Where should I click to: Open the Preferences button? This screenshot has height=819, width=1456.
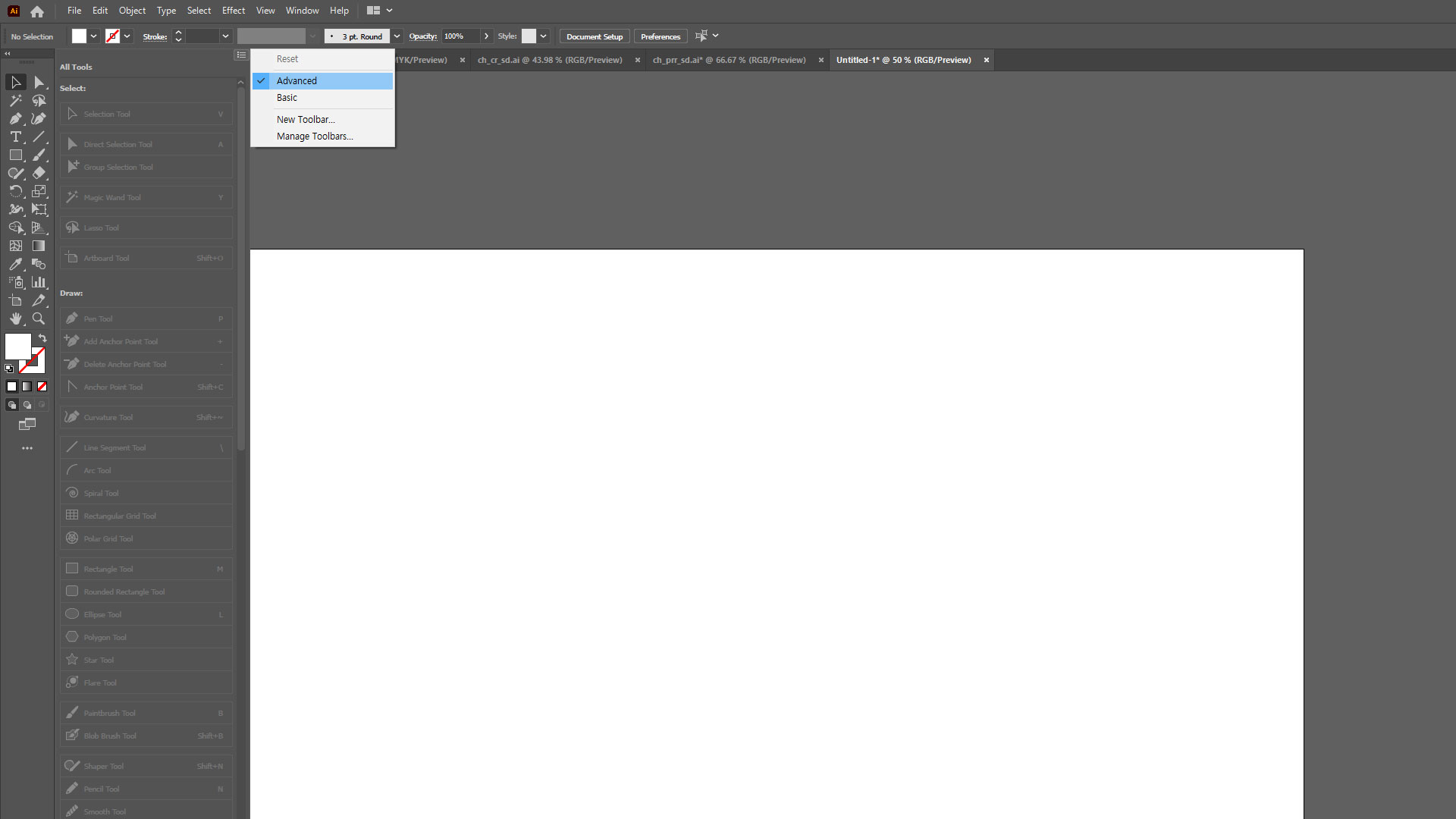[660, 36]
